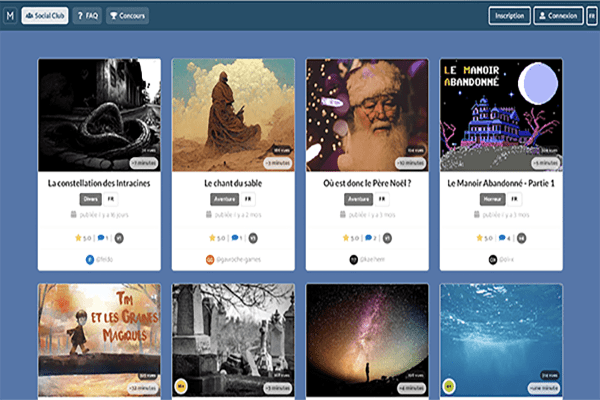600x400 pixels.
Task: Click title Le Manoir Abandonné - Partie 1
Action: tap(501, 183)
